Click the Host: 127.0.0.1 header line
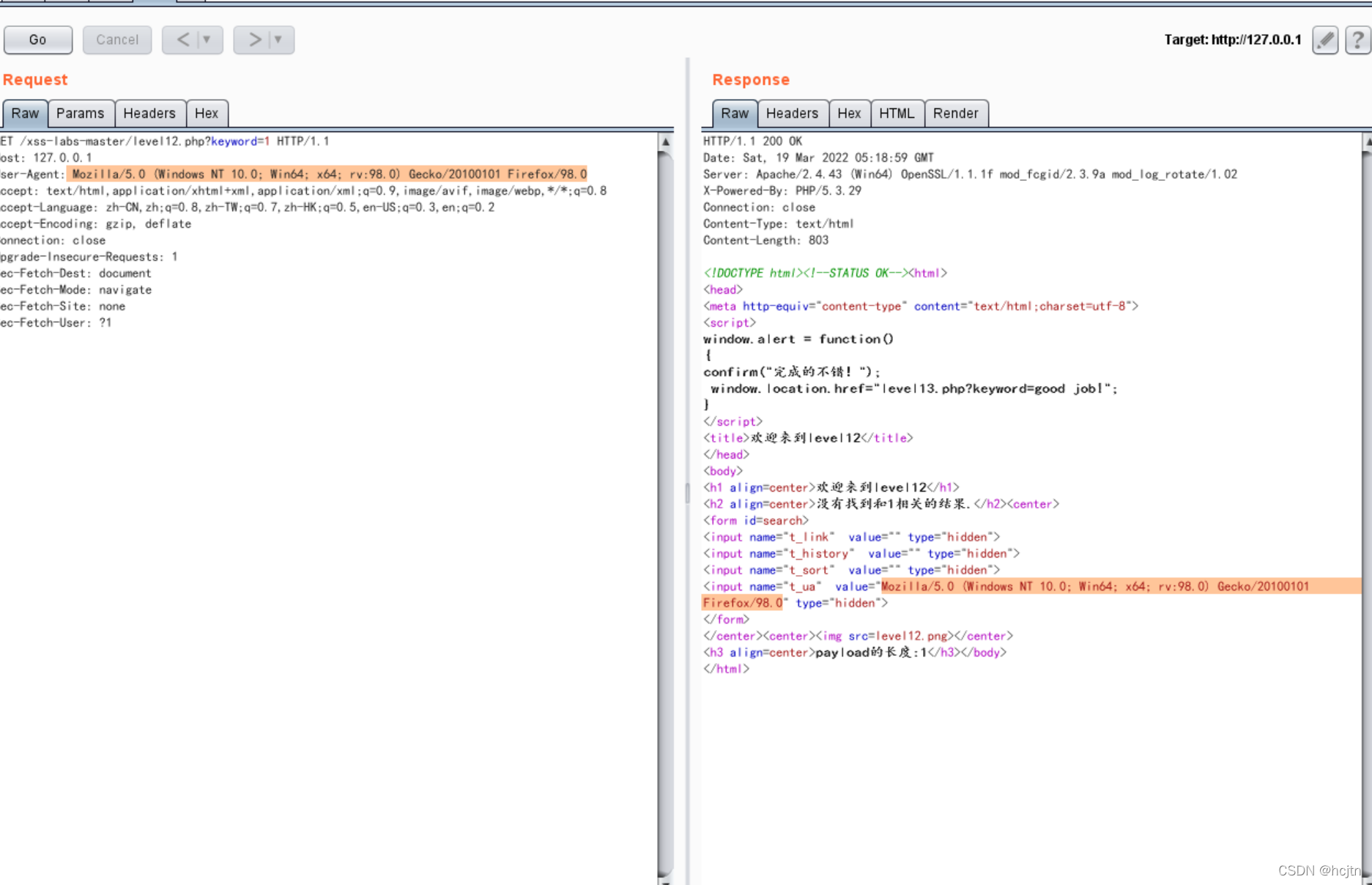The image size is (1372, 885). coord(46,158)
